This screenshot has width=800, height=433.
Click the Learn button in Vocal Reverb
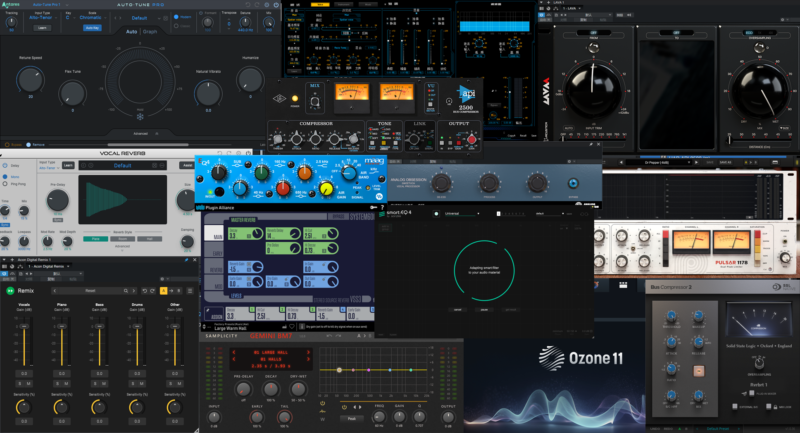68,165
